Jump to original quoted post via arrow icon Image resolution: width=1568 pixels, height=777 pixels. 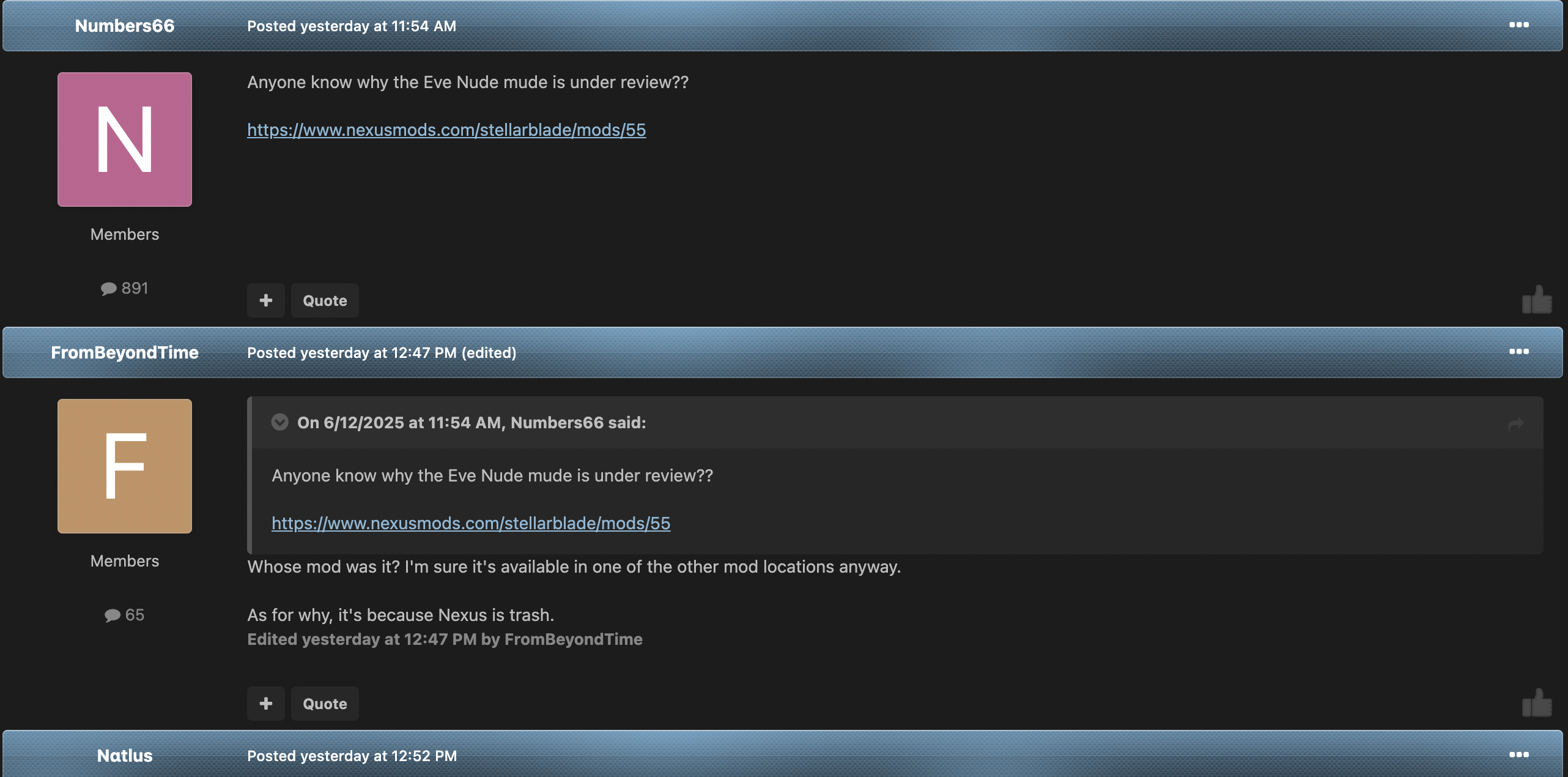click(x=1515, y=423)
